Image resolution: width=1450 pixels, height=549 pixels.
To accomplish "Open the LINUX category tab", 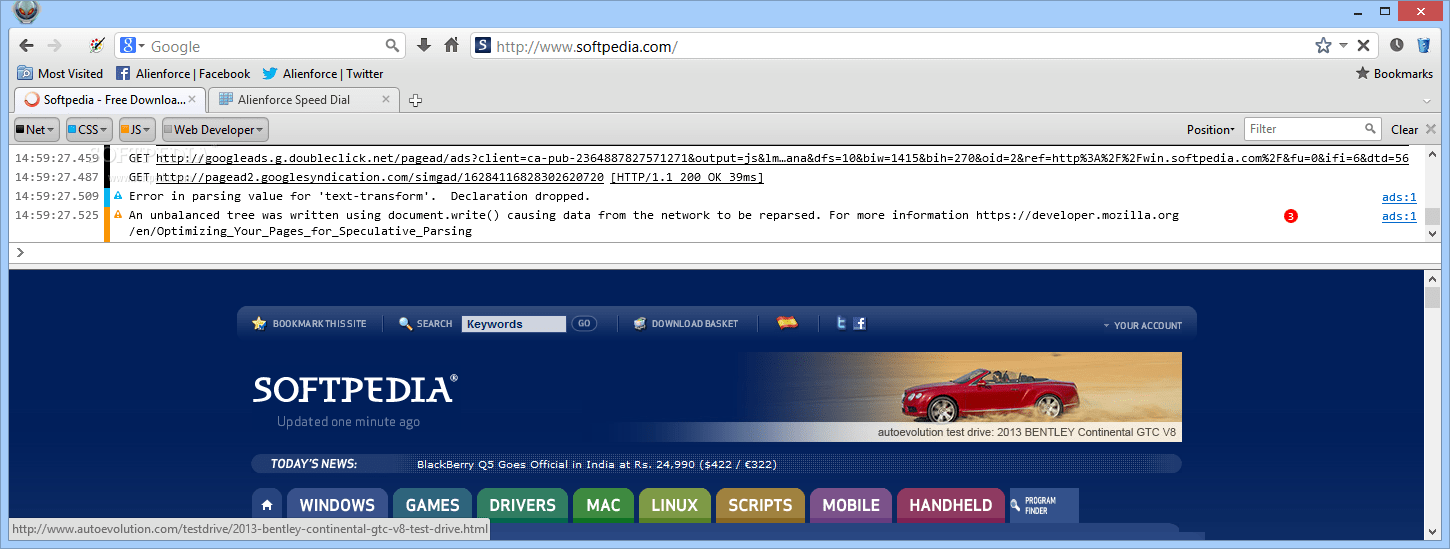I will tap(675, 505).
